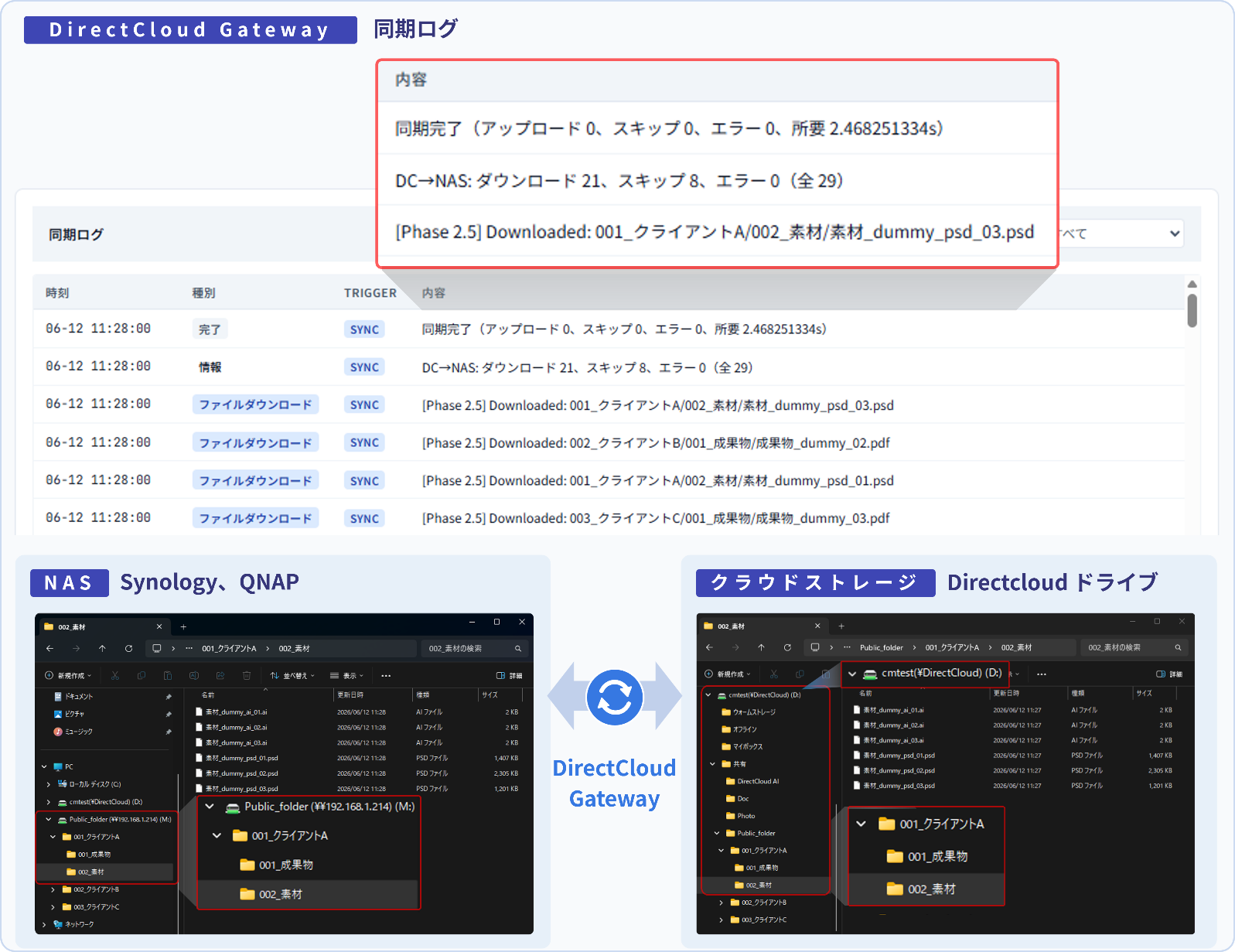This screenshot has width=1235, height=952.
Task: Click the Delete trash icon in NAS Explorer toolbar
Action: [247, 675]
